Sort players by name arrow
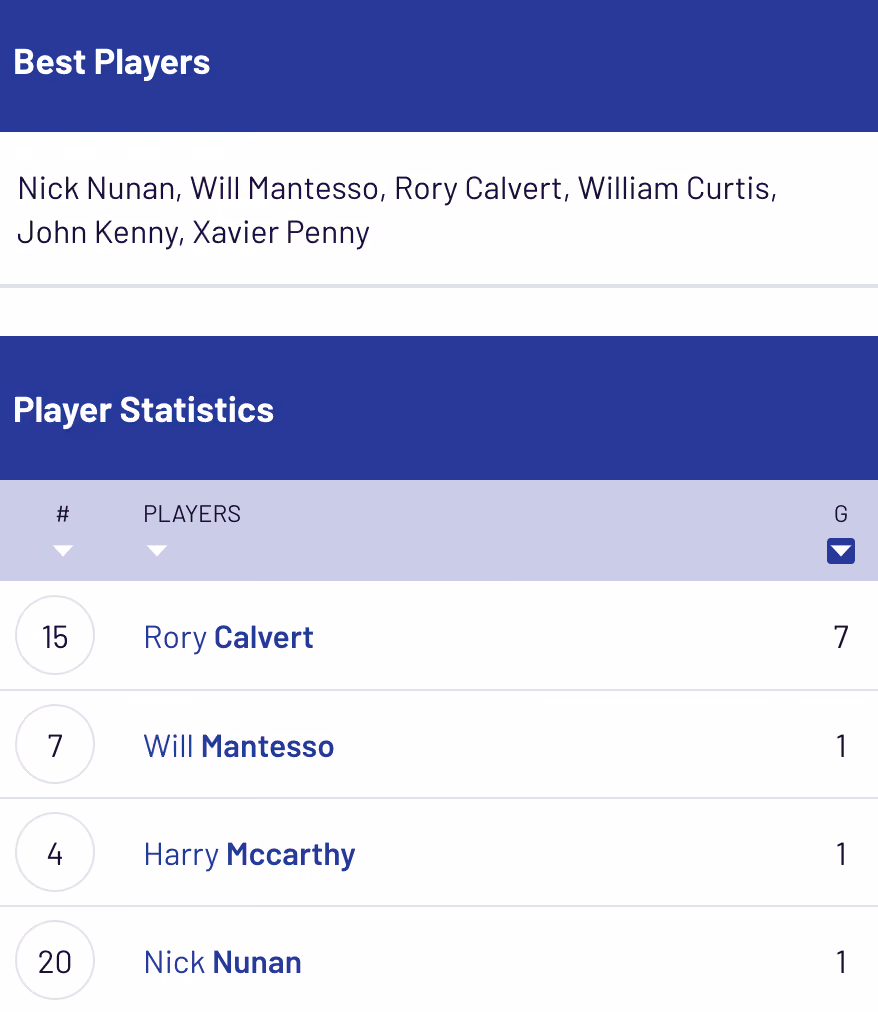The width and height of the screenshot is (878, 1012). pyautogui.click(x=157, y=551)
